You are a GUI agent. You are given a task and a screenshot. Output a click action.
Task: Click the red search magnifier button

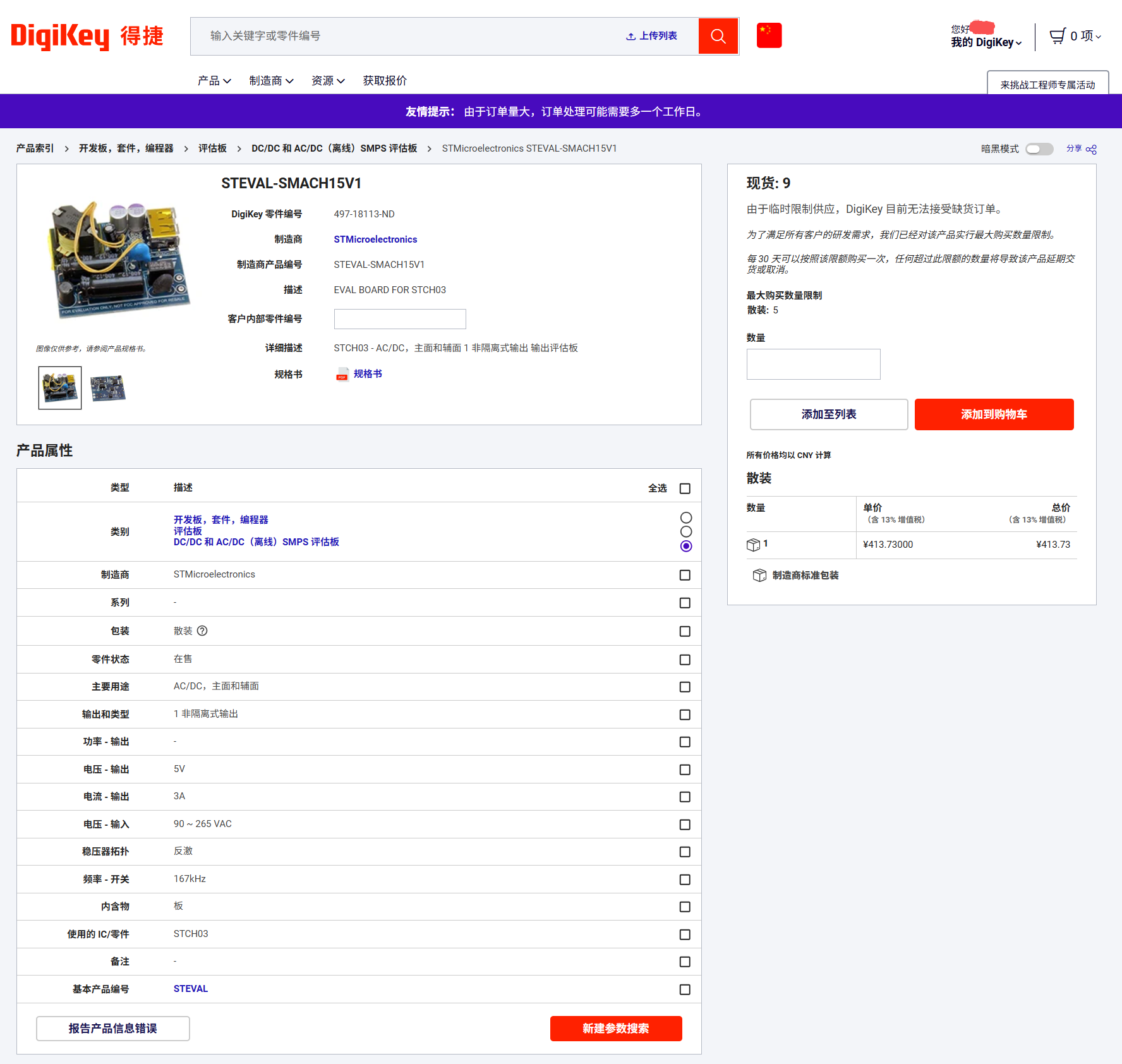pyautogui.click(x=718, y=36)
